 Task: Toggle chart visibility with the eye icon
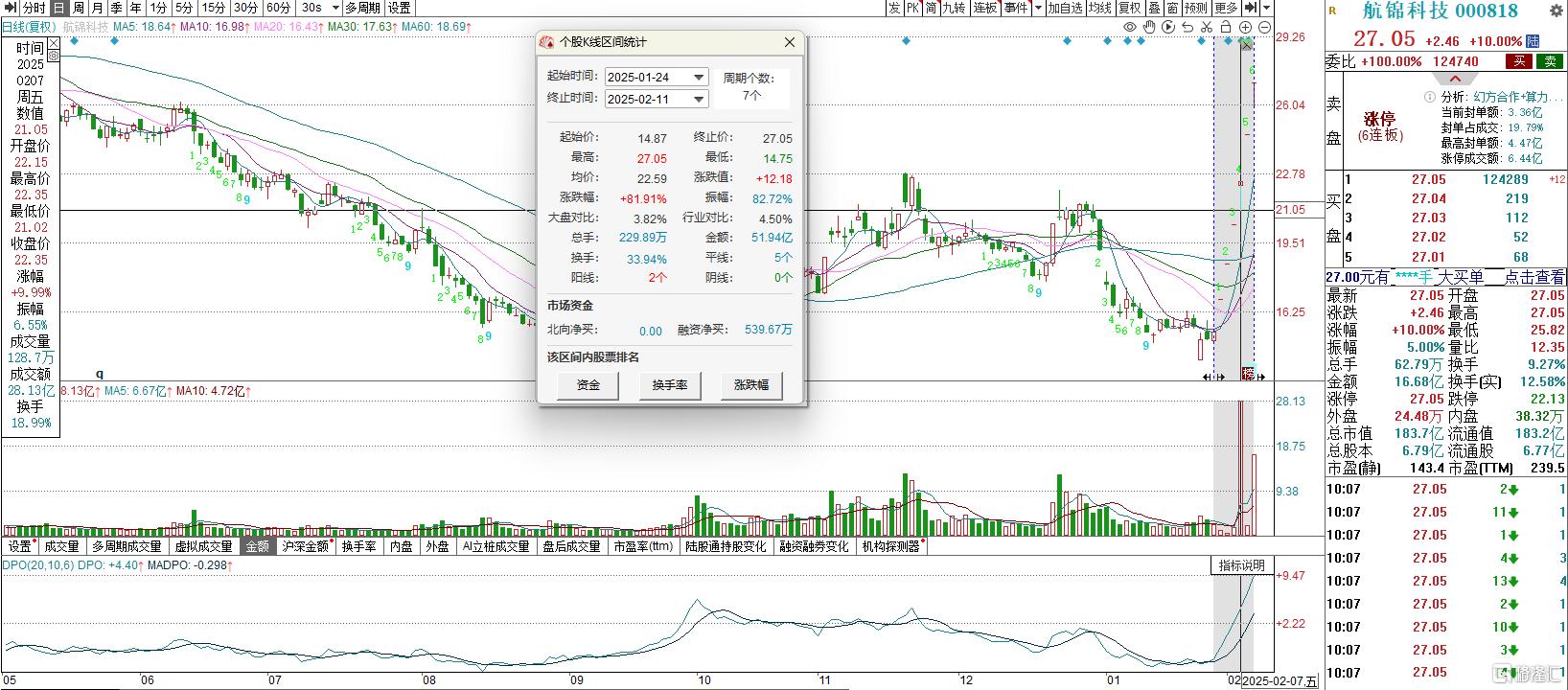1131,28
